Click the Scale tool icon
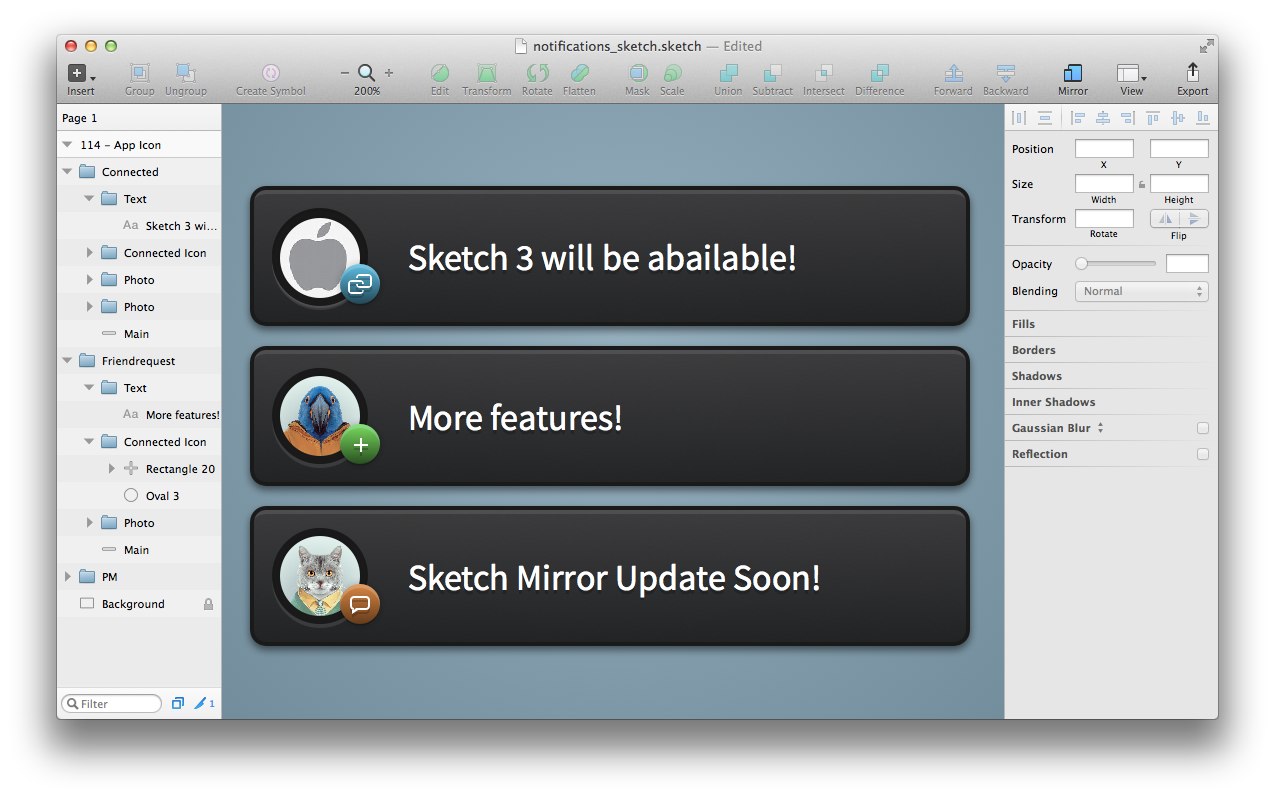Screen dimensions: 1275x798 (673, 73)
